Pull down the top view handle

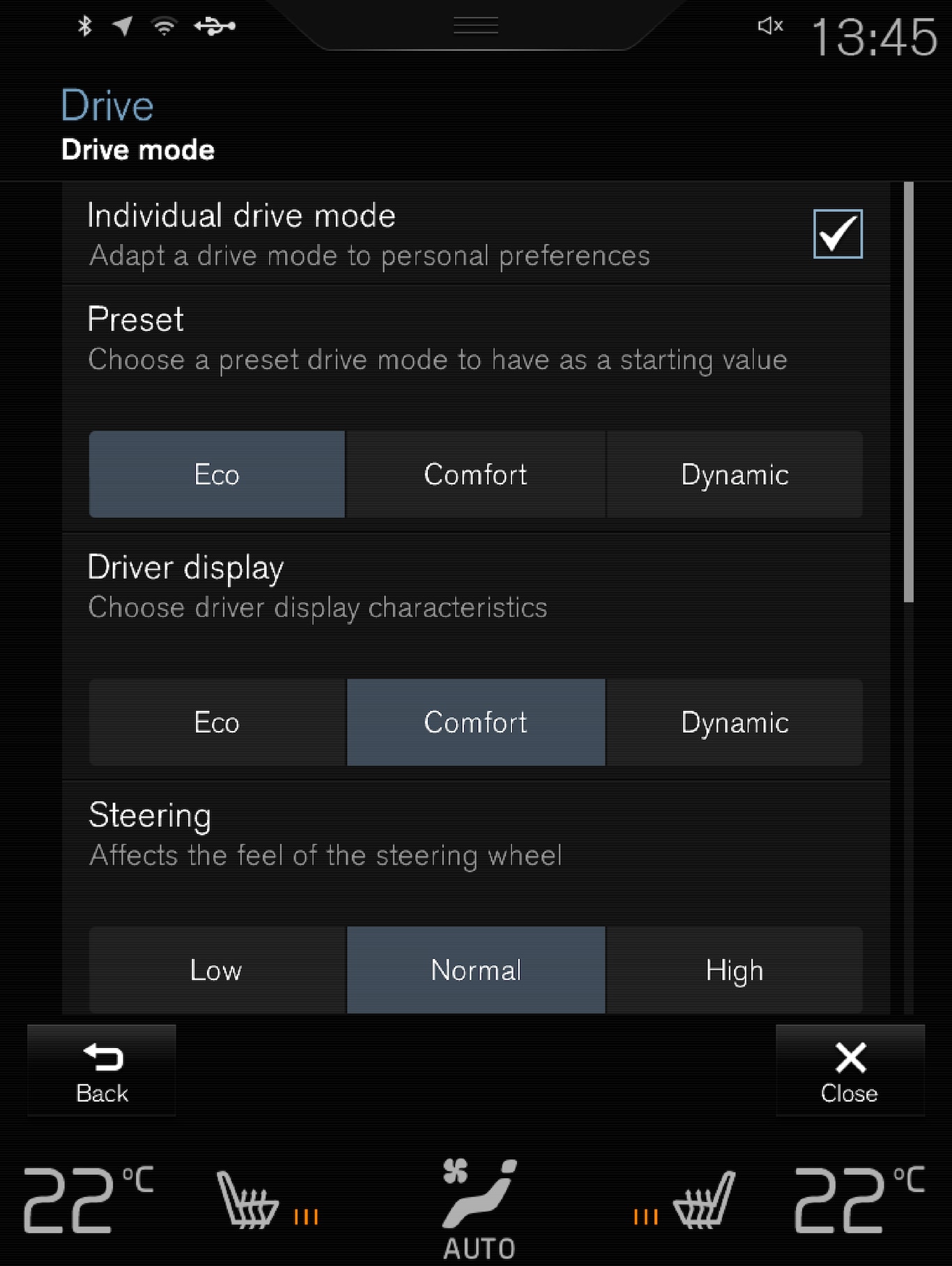pyautogui.click(x=476, y=26)
